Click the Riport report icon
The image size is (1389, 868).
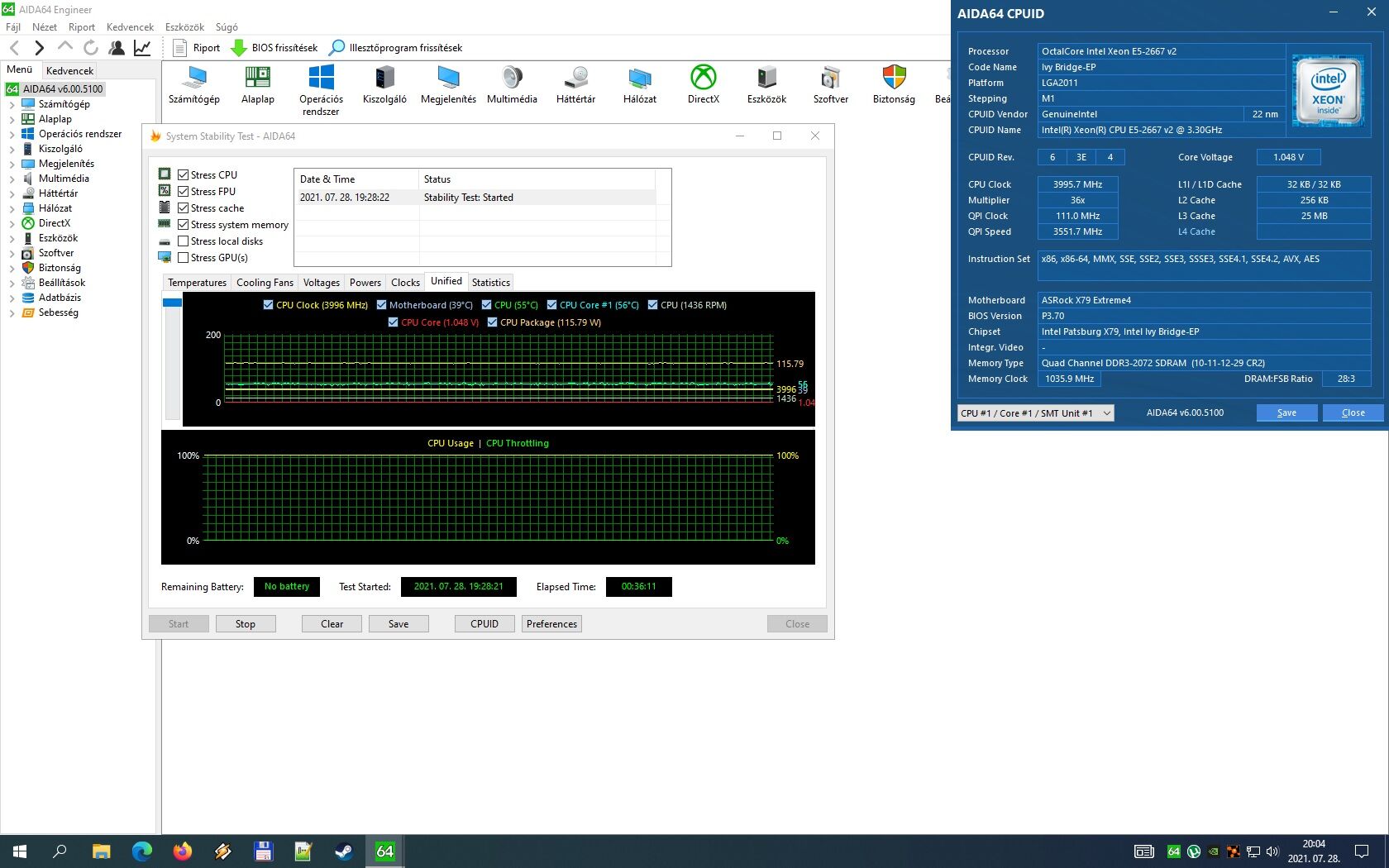click(x=179, y=48)
